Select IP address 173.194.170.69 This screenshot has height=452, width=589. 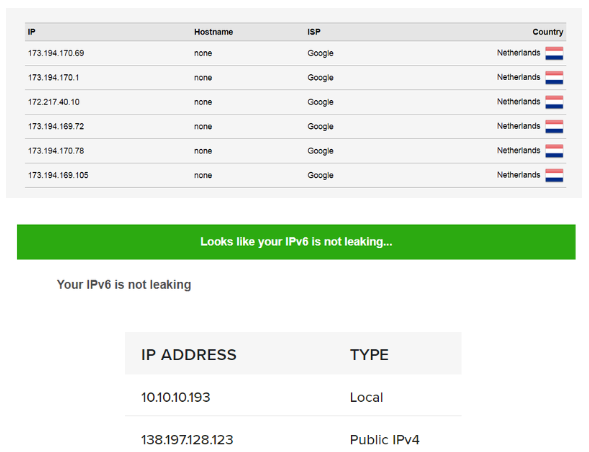56,53
